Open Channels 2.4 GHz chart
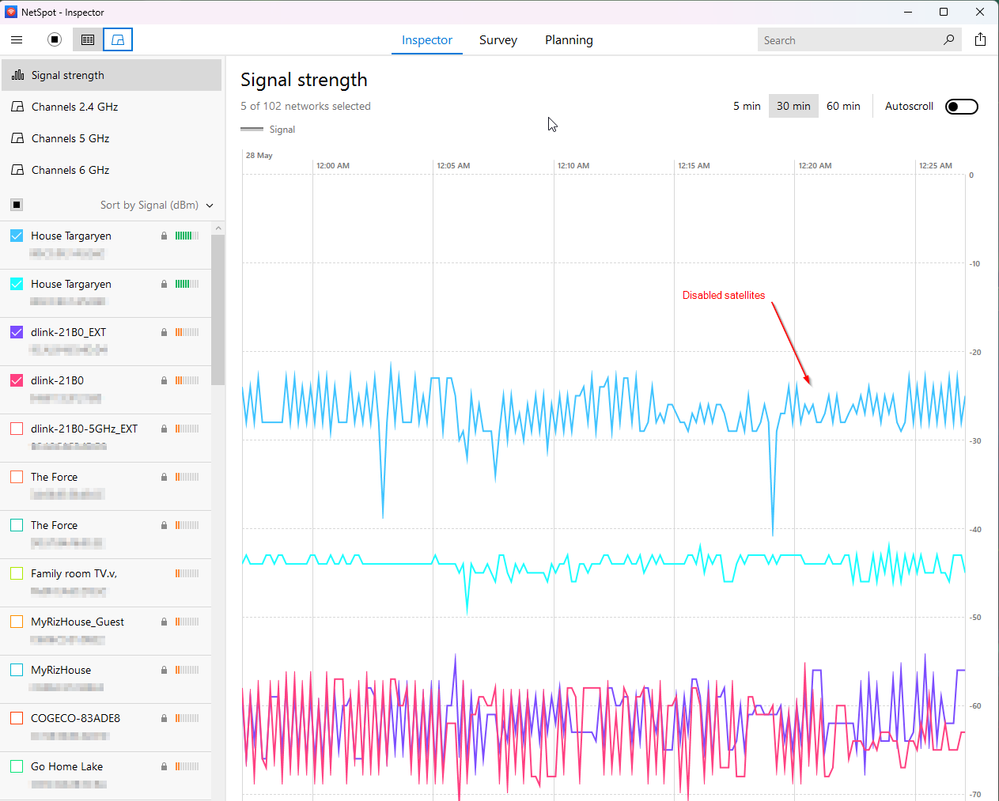Screen dimensions: 999x801 point(74,107)
